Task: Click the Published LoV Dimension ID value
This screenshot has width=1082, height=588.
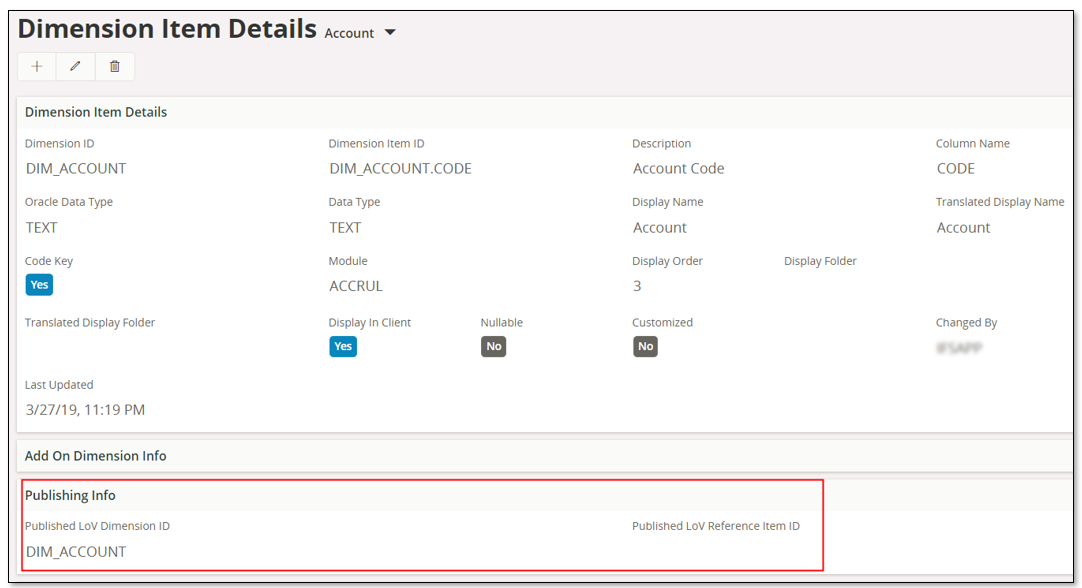Action: 76,552
